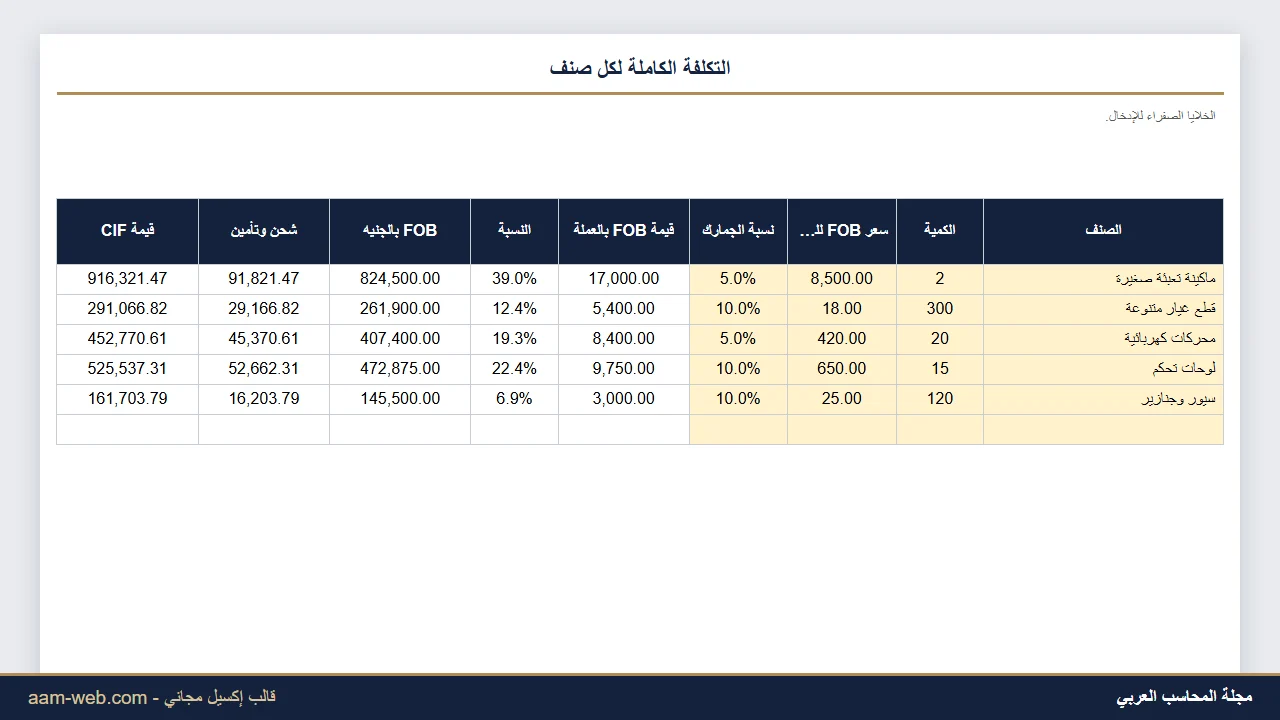
Task: Click FOB price cell 8,500.00
Action: 842,279
